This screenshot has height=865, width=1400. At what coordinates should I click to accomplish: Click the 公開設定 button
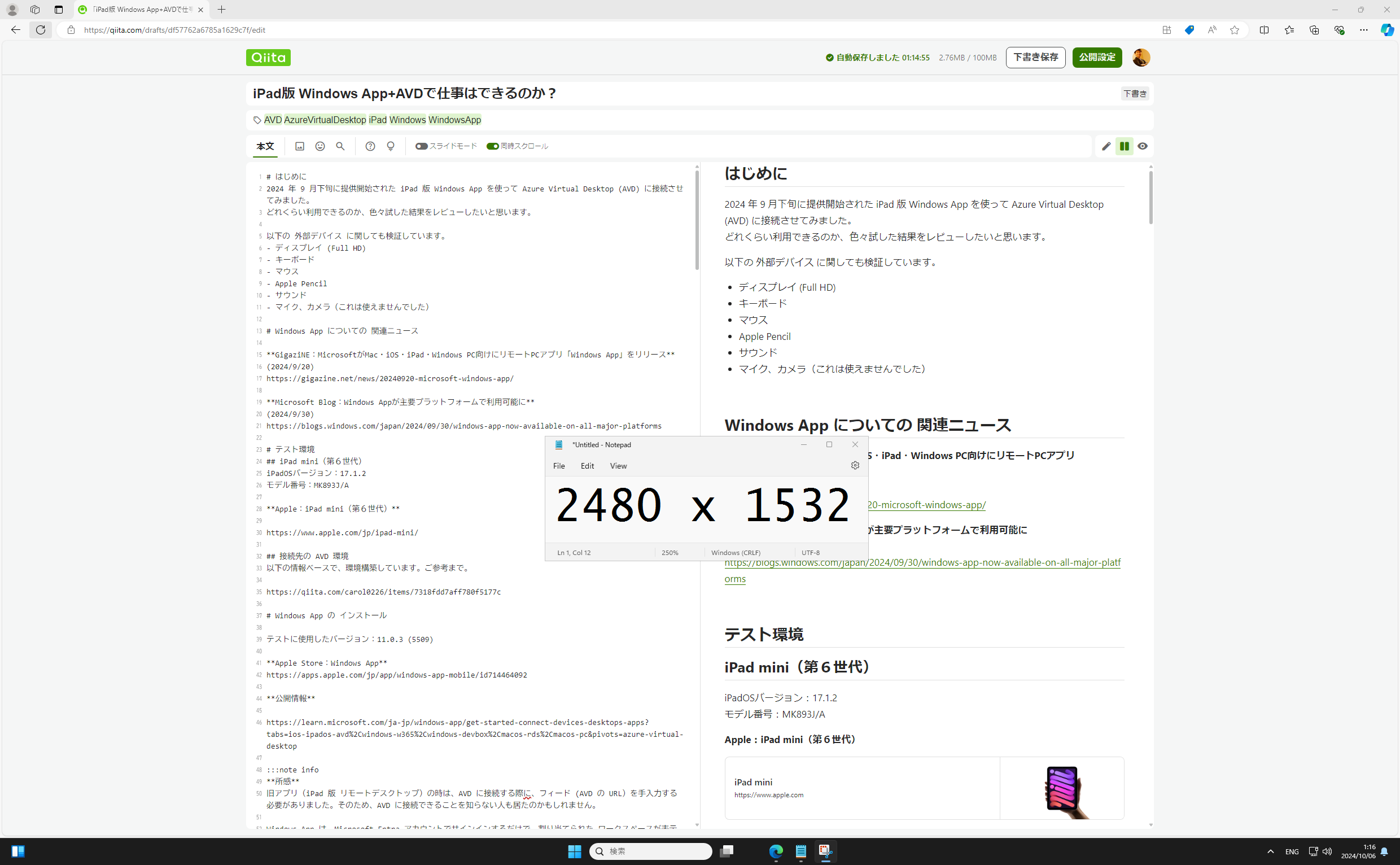(x=1096, y=57)
